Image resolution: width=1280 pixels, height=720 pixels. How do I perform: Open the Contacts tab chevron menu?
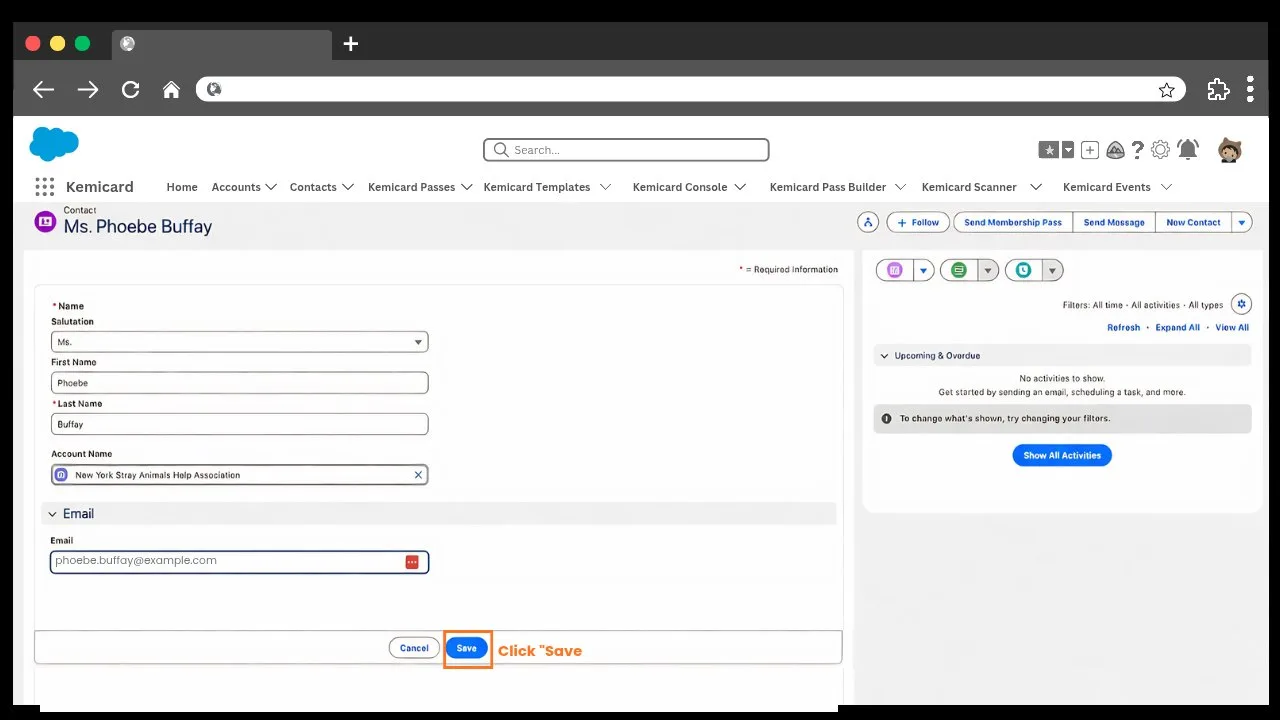[x=348, y=187]
